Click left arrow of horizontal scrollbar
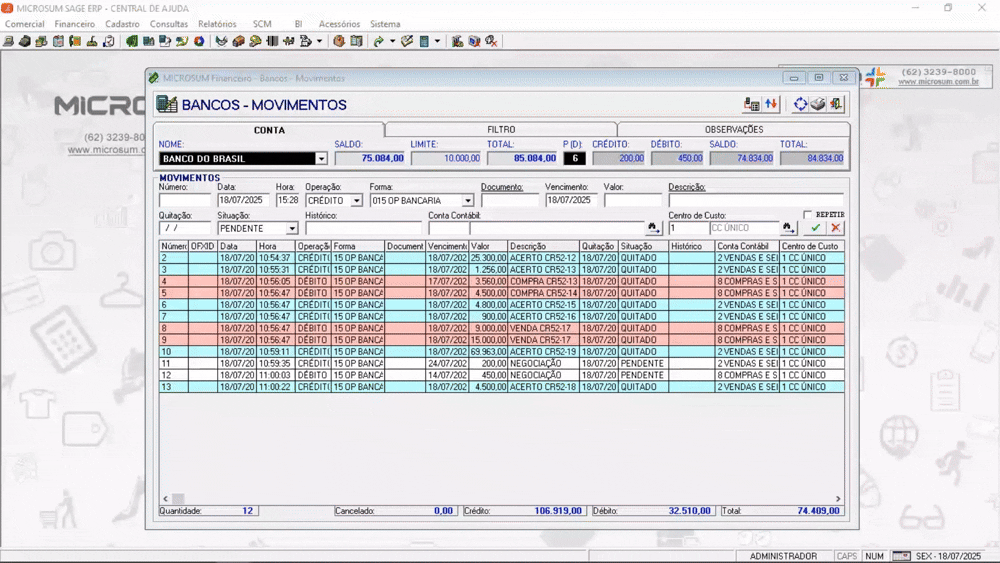1000x563 pixels. (166, 499)
